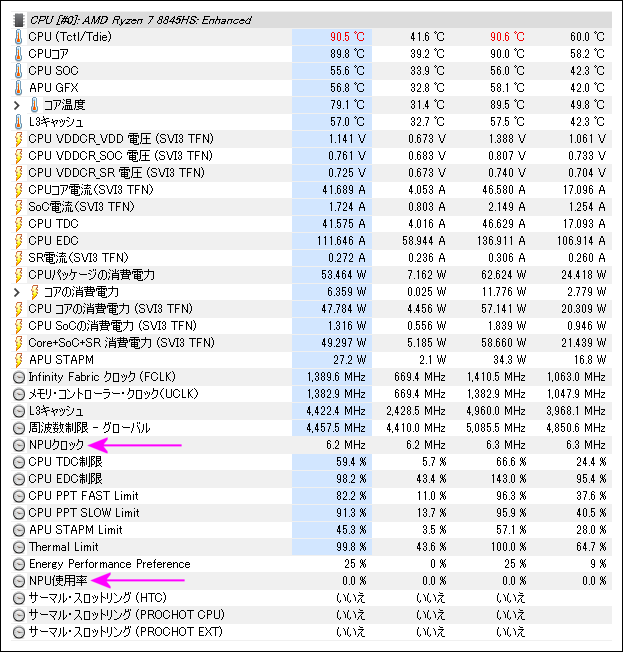The height and width of the screenshot is (652, 623).
Task: Select サーマル・スロットリング (PROCHOT EXT) label
Action: click(x=126, y=632)
